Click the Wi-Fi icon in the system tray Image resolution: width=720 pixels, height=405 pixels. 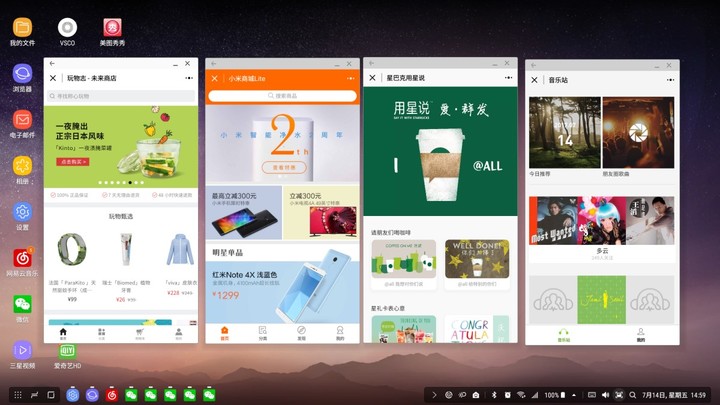[x=521, y=395]
